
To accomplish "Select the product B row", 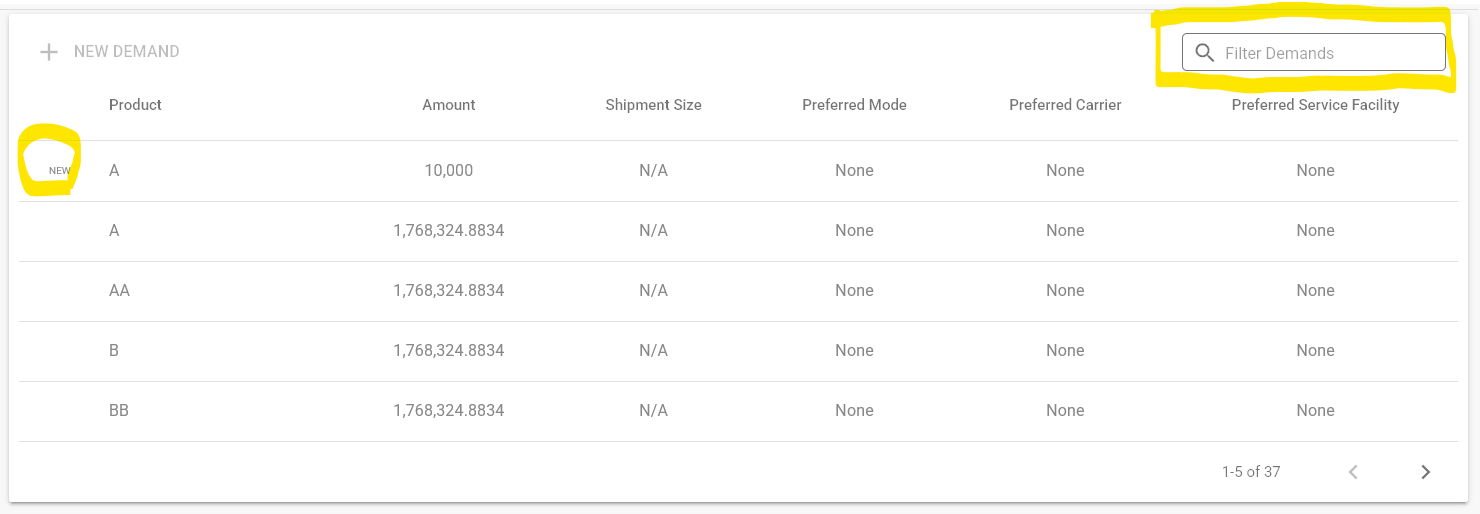I will (114, 351).
